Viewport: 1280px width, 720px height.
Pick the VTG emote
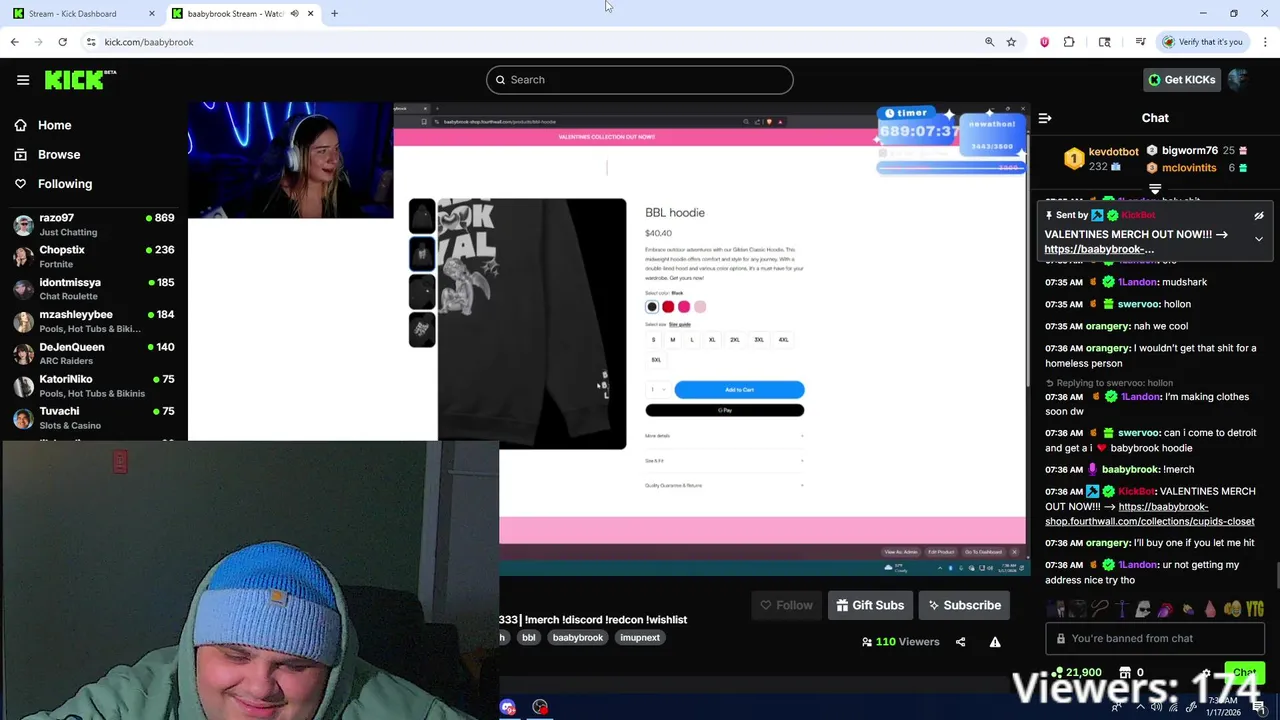coord(1255,608)
